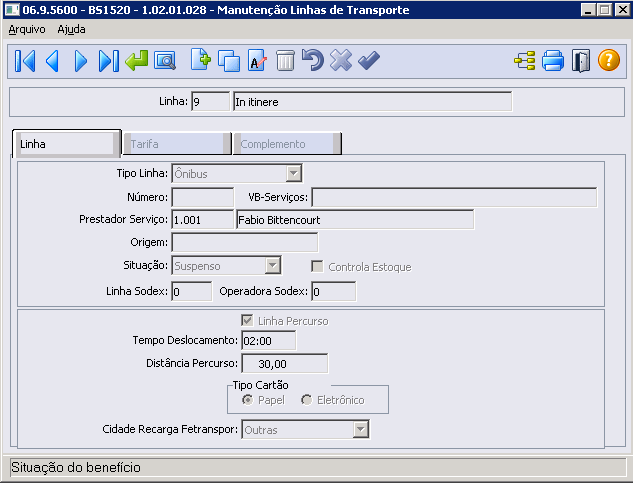Click the VB-Serviços input field

click(454, 197)
